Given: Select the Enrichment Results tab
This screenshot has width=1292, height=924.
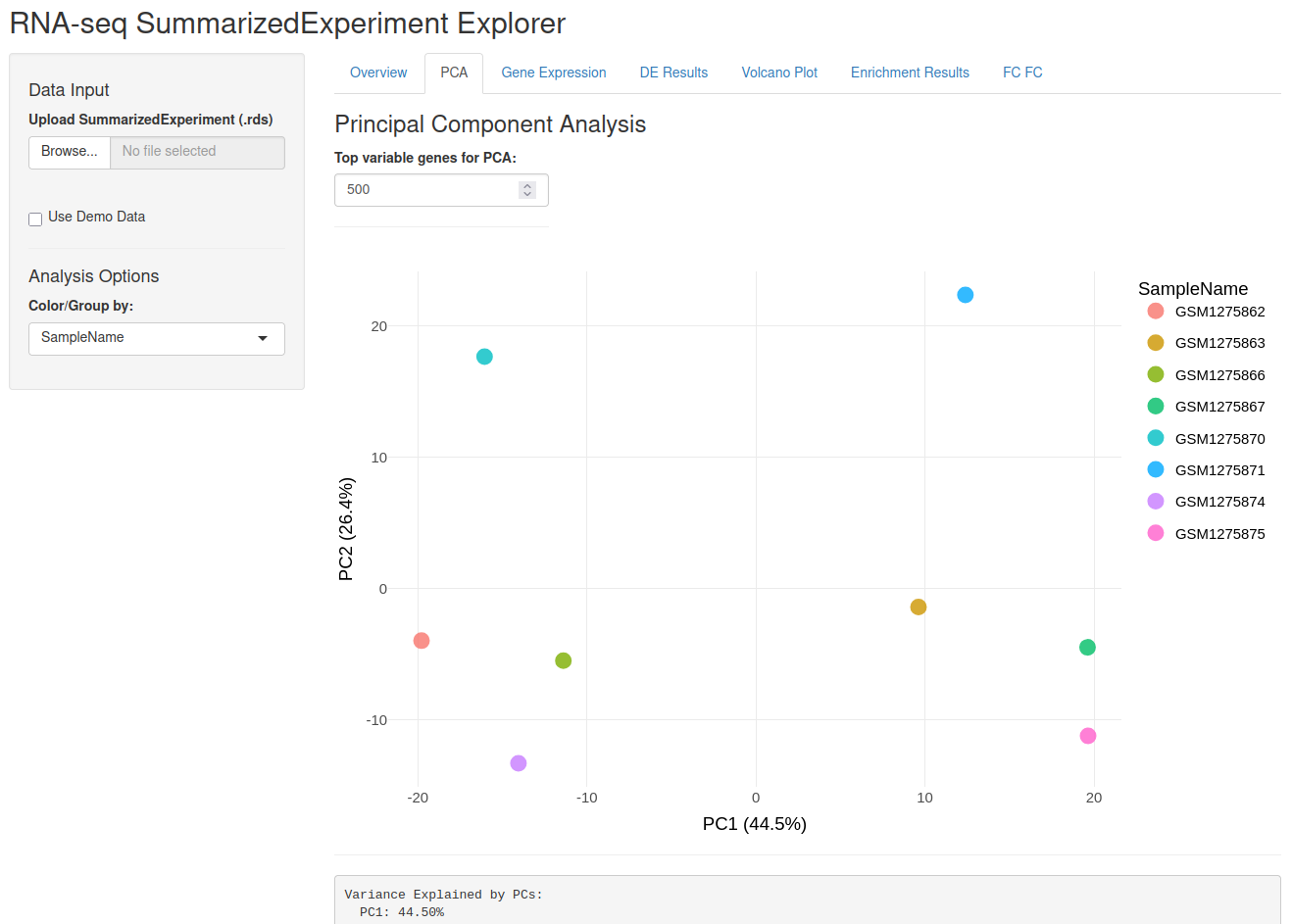Looking at the screenshot, I should [910, 73].
